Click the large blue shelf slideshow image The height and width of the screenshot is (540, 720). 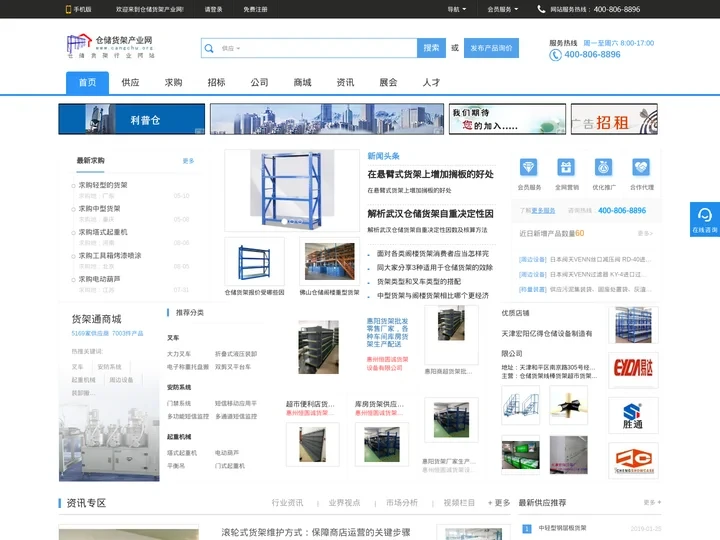pyautogui.click(x=292, y=190)
